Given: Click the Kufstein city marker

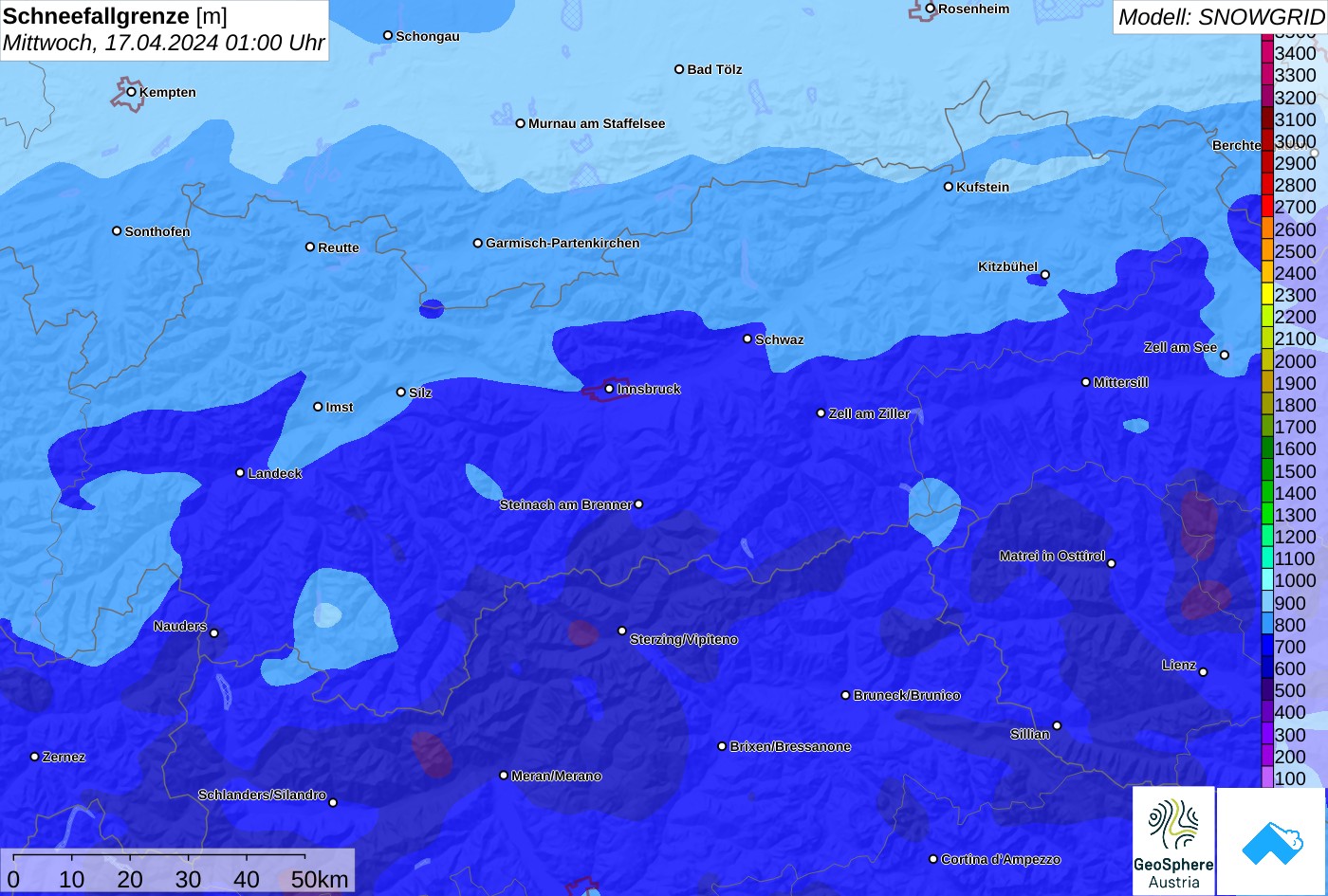Looking at the screenshot, I should point(949,187).
